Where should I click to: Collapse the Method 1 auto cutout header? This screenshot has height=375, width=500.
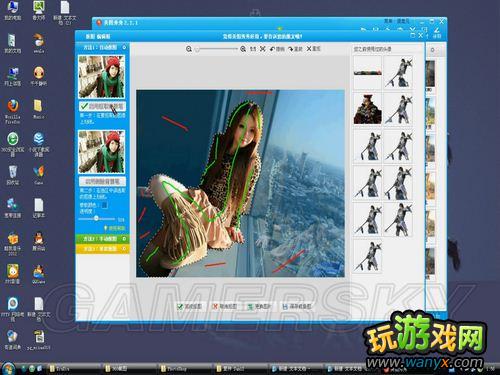tap(102, 48)
